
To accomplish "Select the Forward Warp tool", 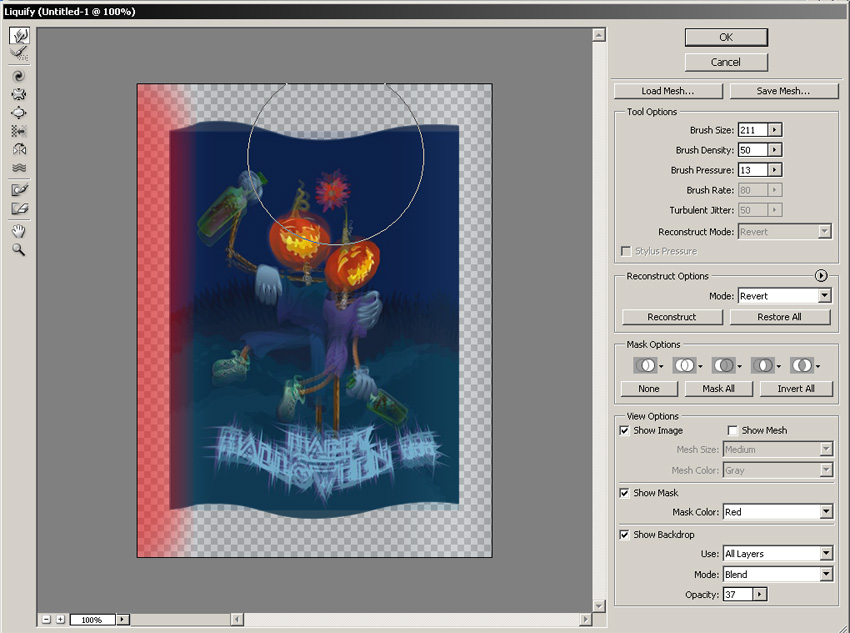I will [x=19, y=36].
